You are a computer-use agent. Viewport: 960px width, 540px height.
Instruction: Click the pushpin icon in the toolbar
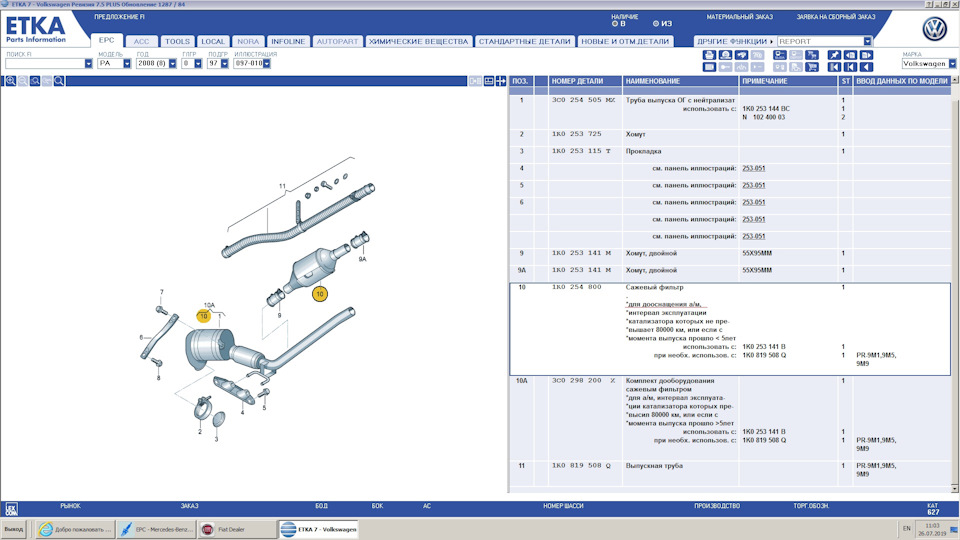[x=834, y=55]
